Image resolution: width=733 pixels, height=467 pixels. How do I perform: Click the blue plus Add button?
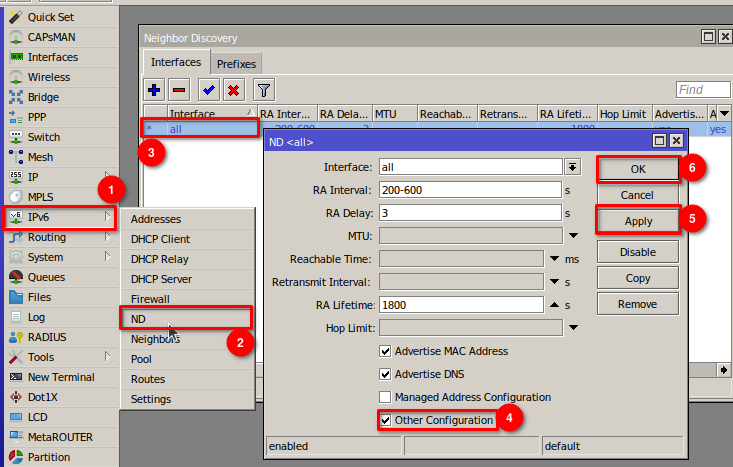(155, 90)
